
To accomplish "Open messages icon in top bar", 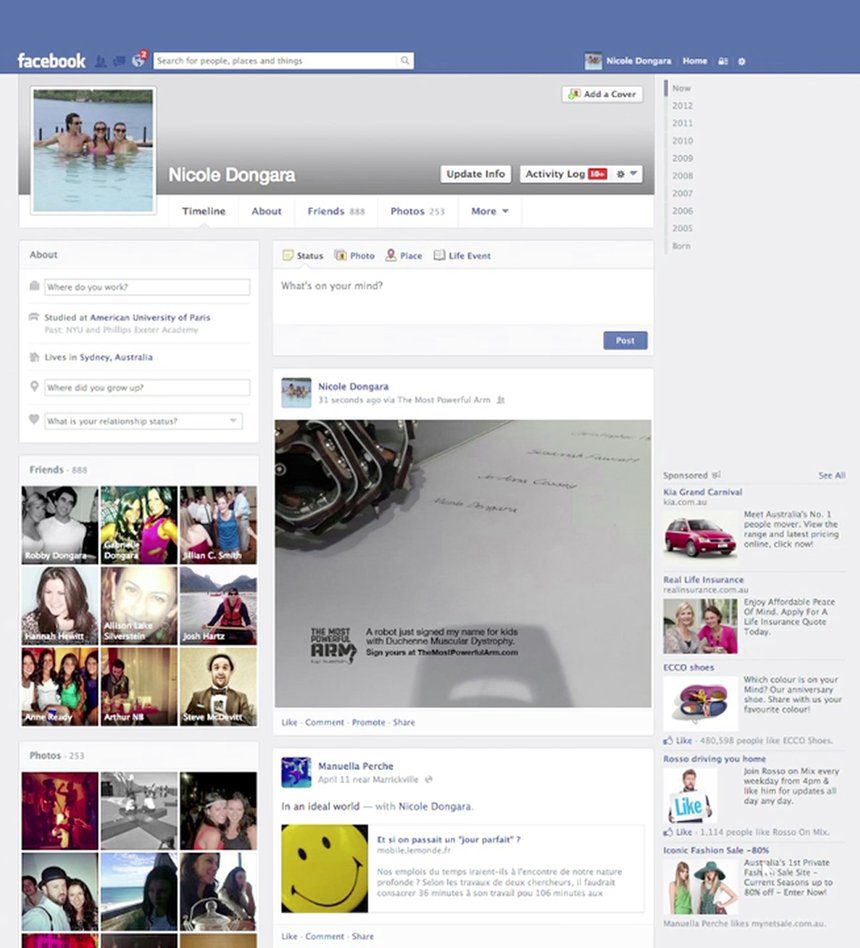I will (x=119, y=61).
